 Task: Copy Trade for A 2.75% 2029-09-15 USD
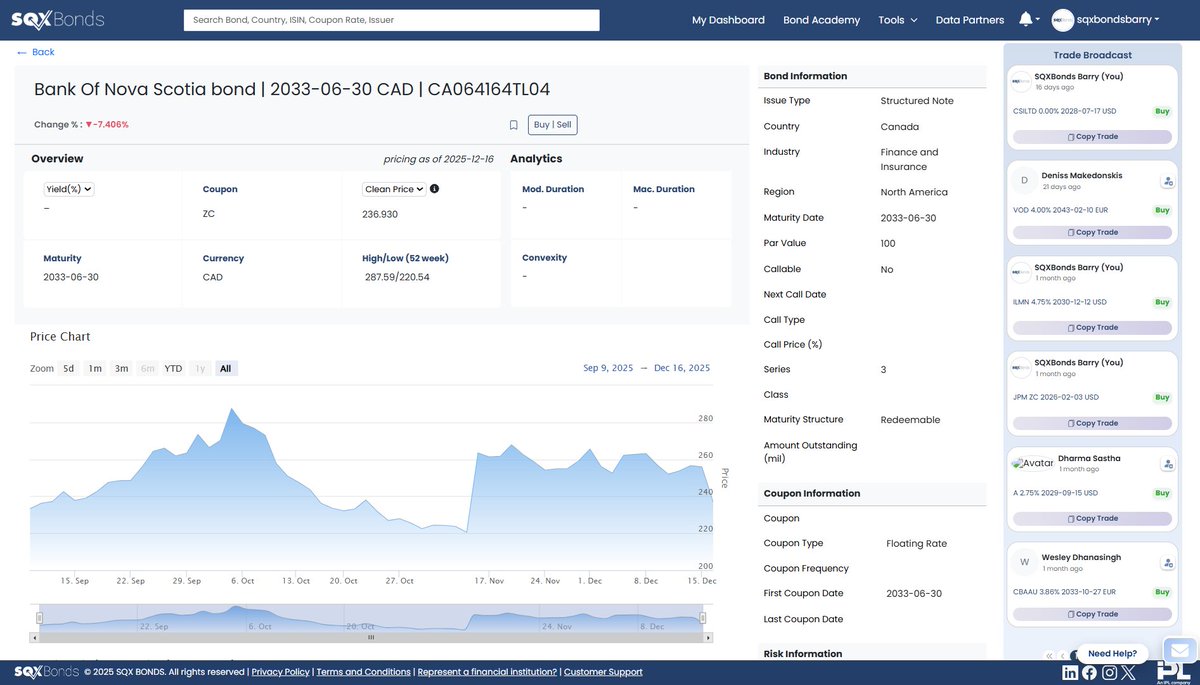pyautogui.click(x=1092, y=518)
